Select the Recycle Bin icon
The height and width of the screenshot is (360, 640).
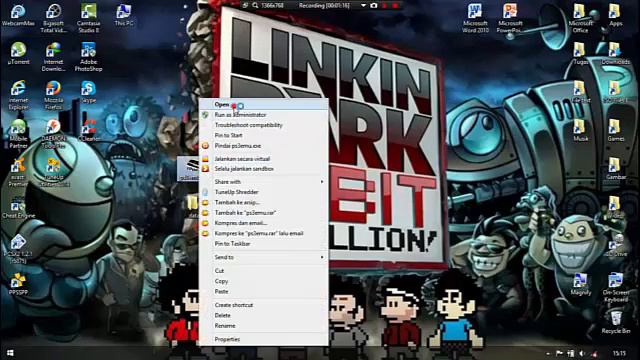point(615,321)
